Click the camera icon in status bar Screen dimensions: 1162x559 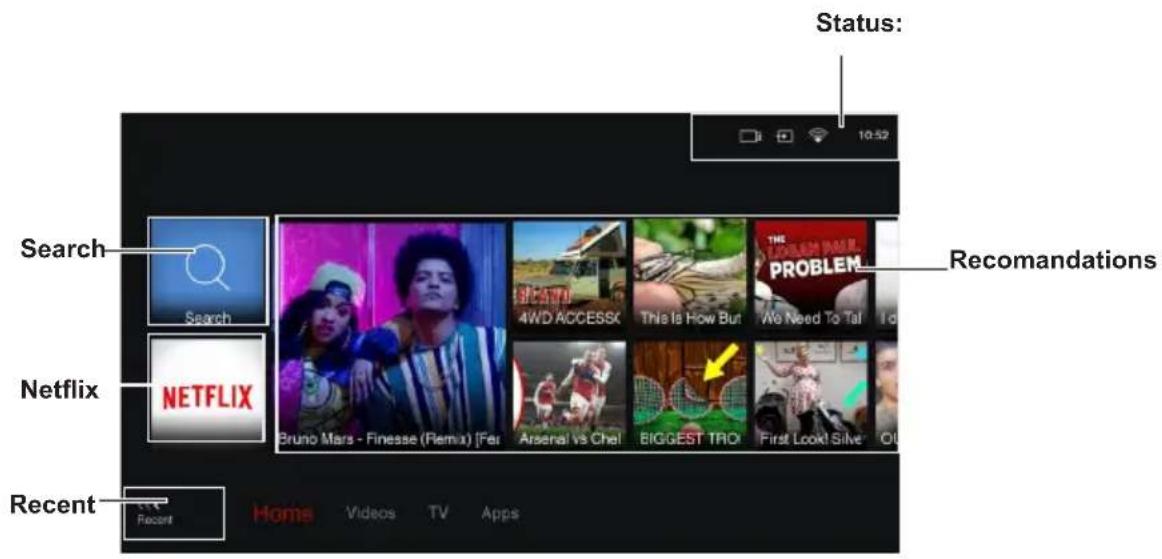pos(751,136)
